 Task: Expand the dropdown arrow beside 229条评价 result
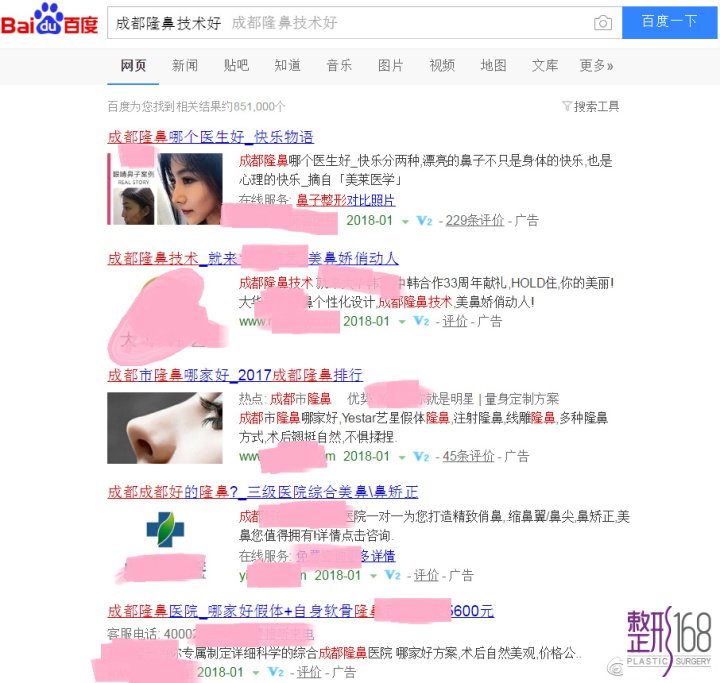pos(405,222)
